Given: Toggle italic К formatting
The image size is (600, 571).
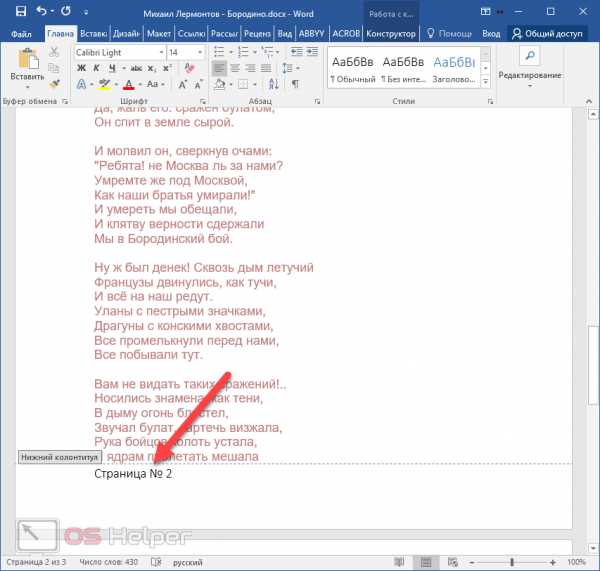Looking at the screenshot, I should (96, 68).
